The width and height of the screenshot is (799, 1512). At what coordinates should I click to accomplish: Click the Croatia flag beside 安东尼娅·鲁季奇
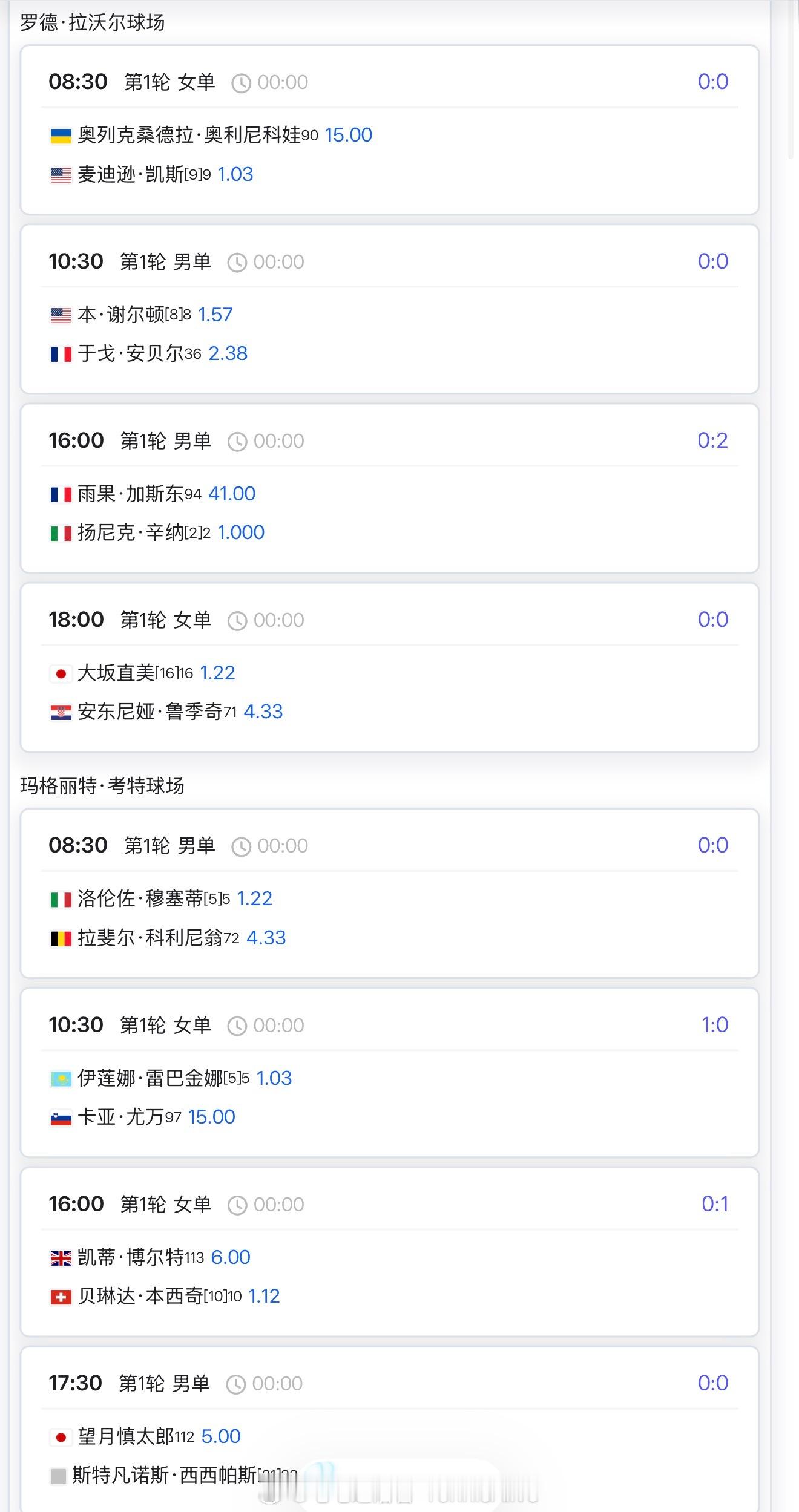click(x=61, y=712)
